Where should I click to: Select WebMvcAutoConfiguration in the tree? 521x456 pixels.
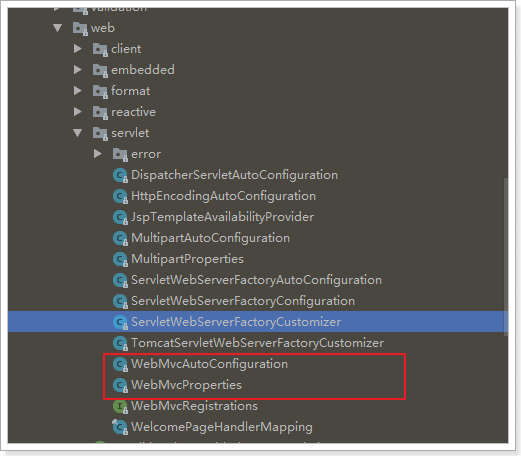click(x=209, y=364)
